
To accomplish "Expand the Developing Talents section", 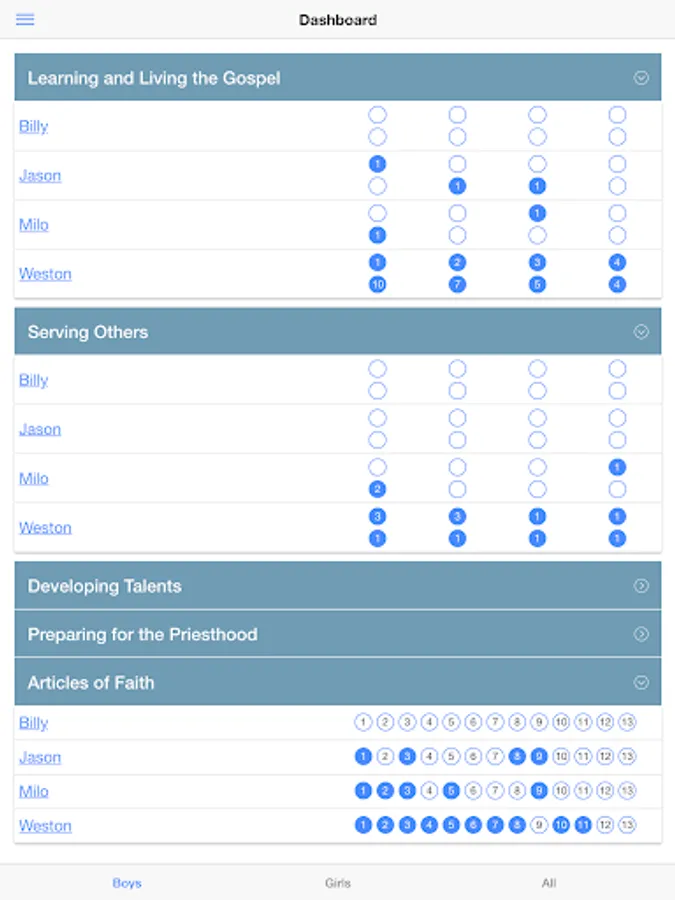I will (x=641, y=585).
